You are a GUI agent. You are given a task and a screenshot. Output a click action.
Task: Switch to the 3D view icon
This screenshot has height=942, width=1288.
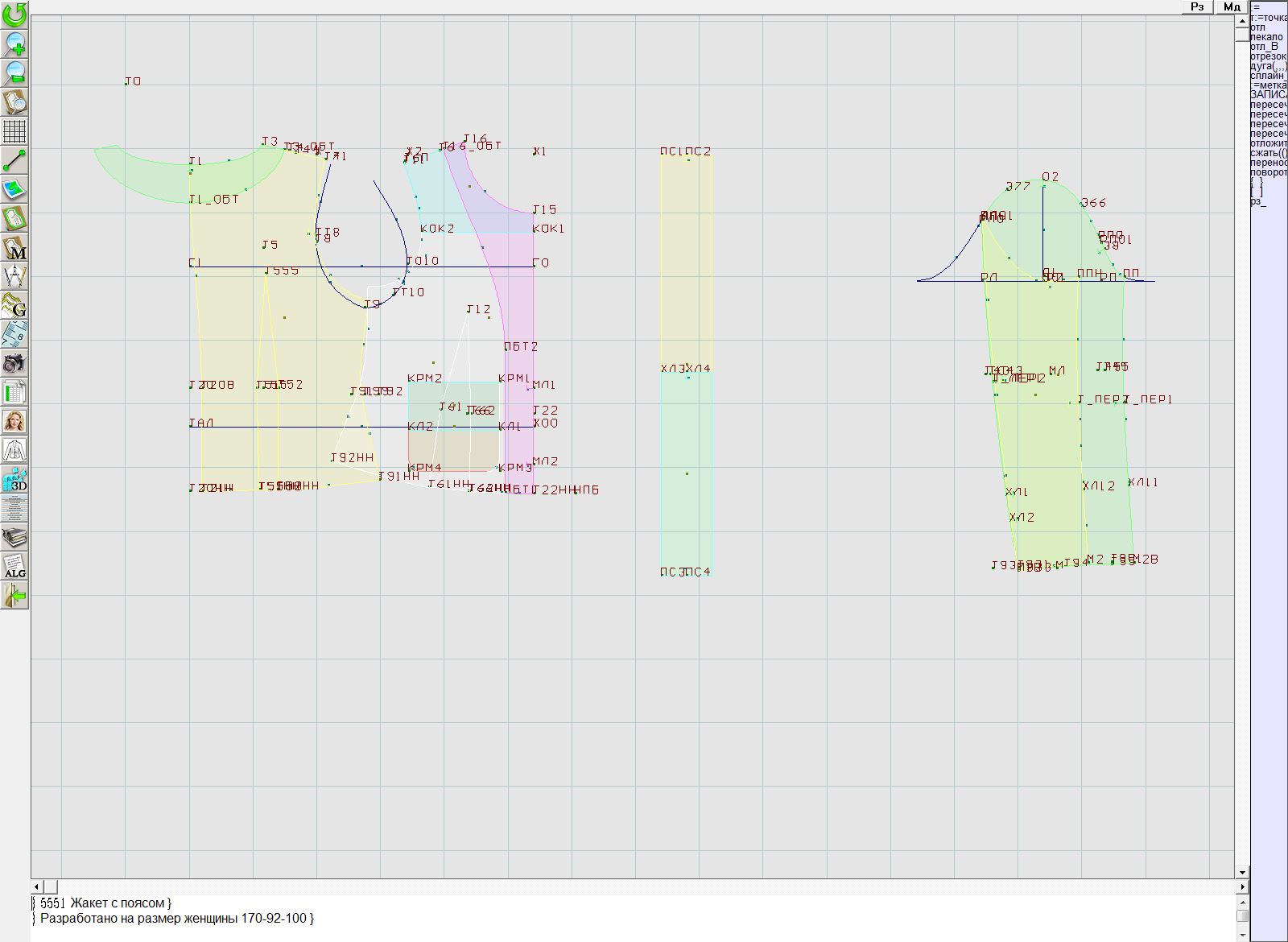coord(14,480)
